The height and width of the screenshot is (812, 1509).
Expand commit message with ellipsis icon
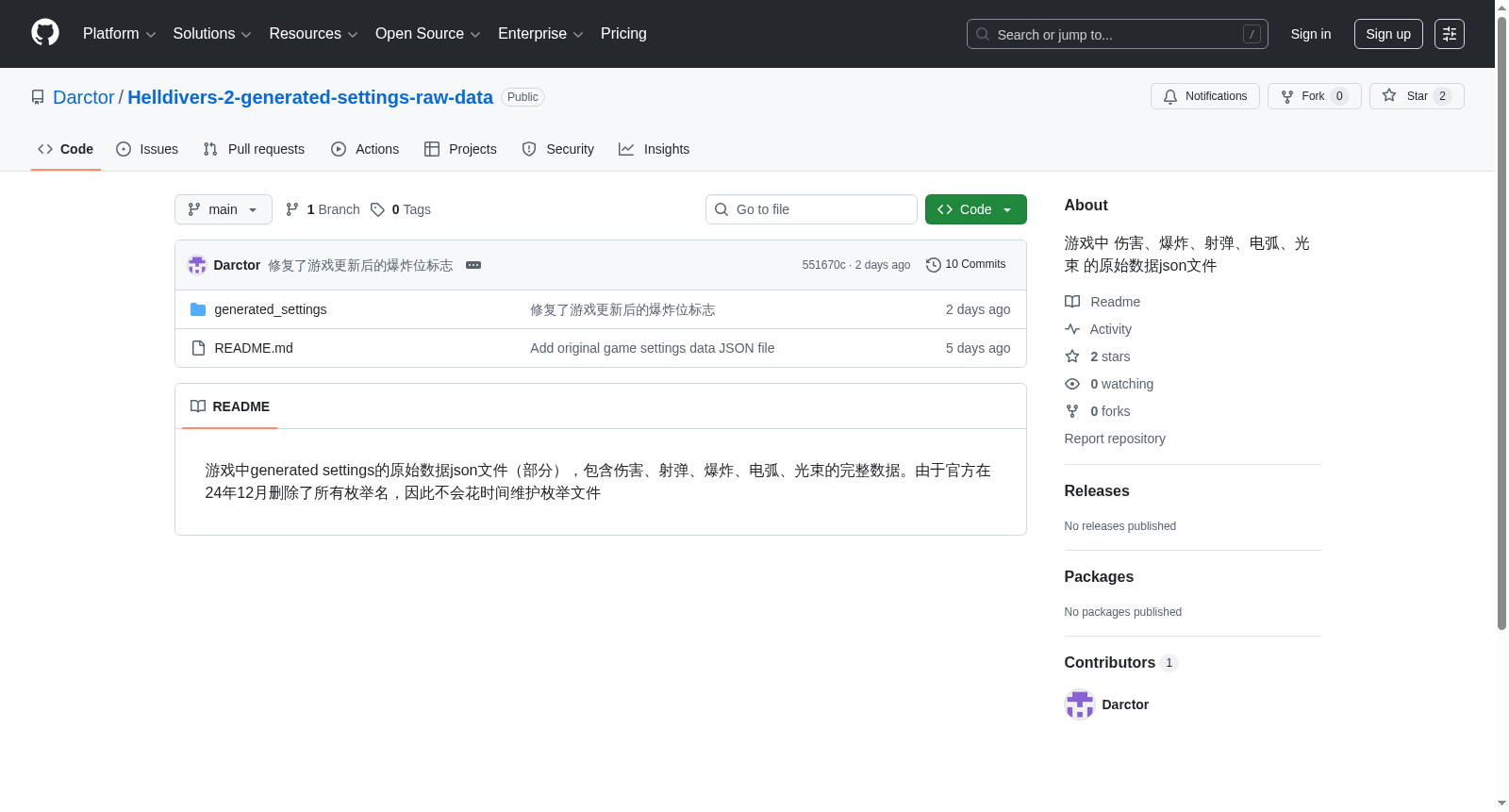point(473,265)
